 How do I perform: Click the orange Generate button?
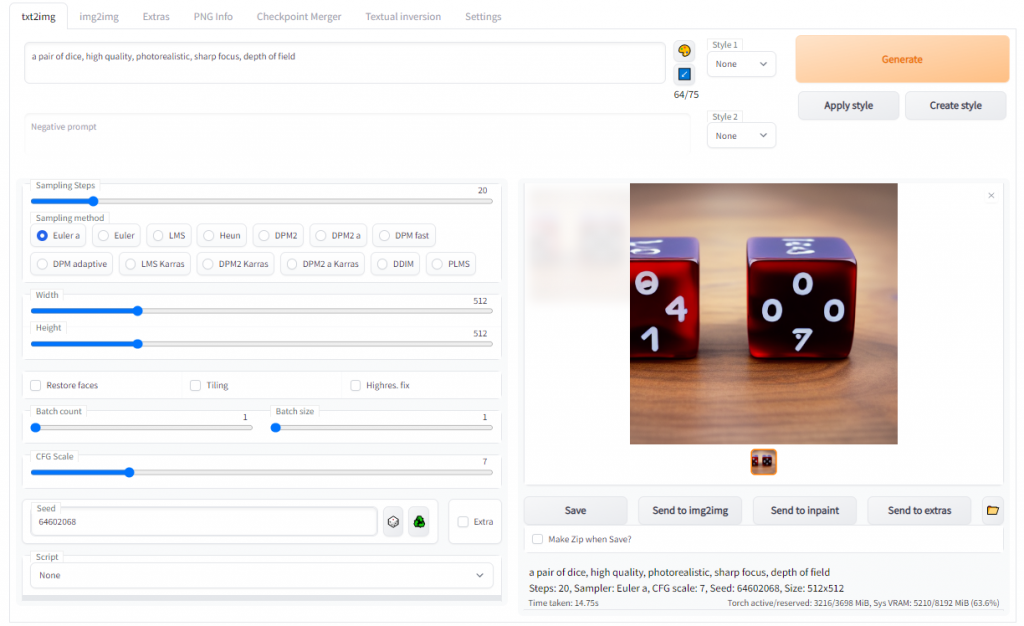coord(902,59)
